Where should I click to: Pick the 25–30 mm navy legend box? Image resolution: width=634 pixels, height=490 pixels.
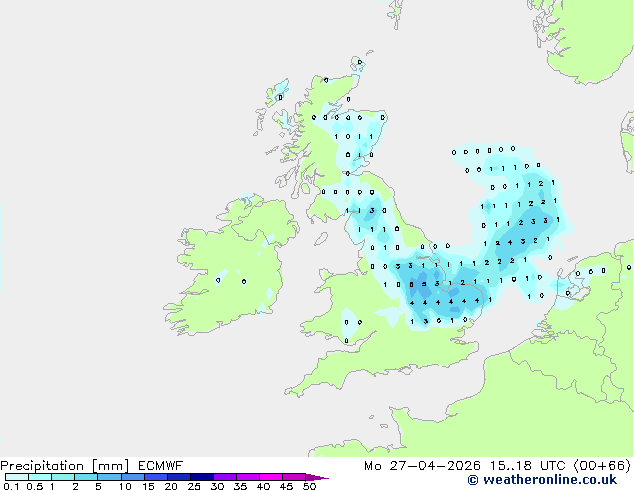coord(201,477)
